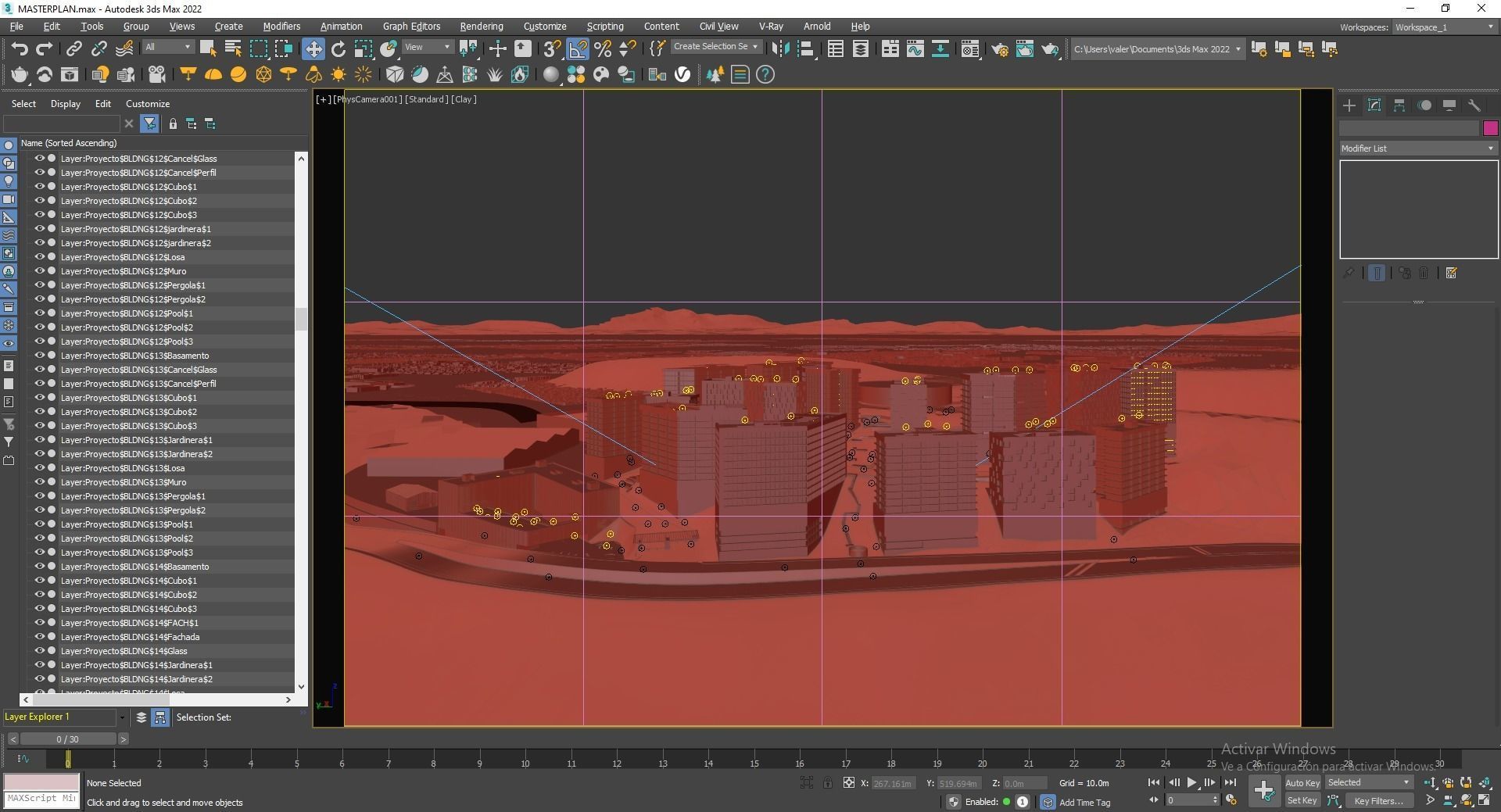Open the Workspaces dropdown
Screen dimensions: 1501x812
point(1445,27)
